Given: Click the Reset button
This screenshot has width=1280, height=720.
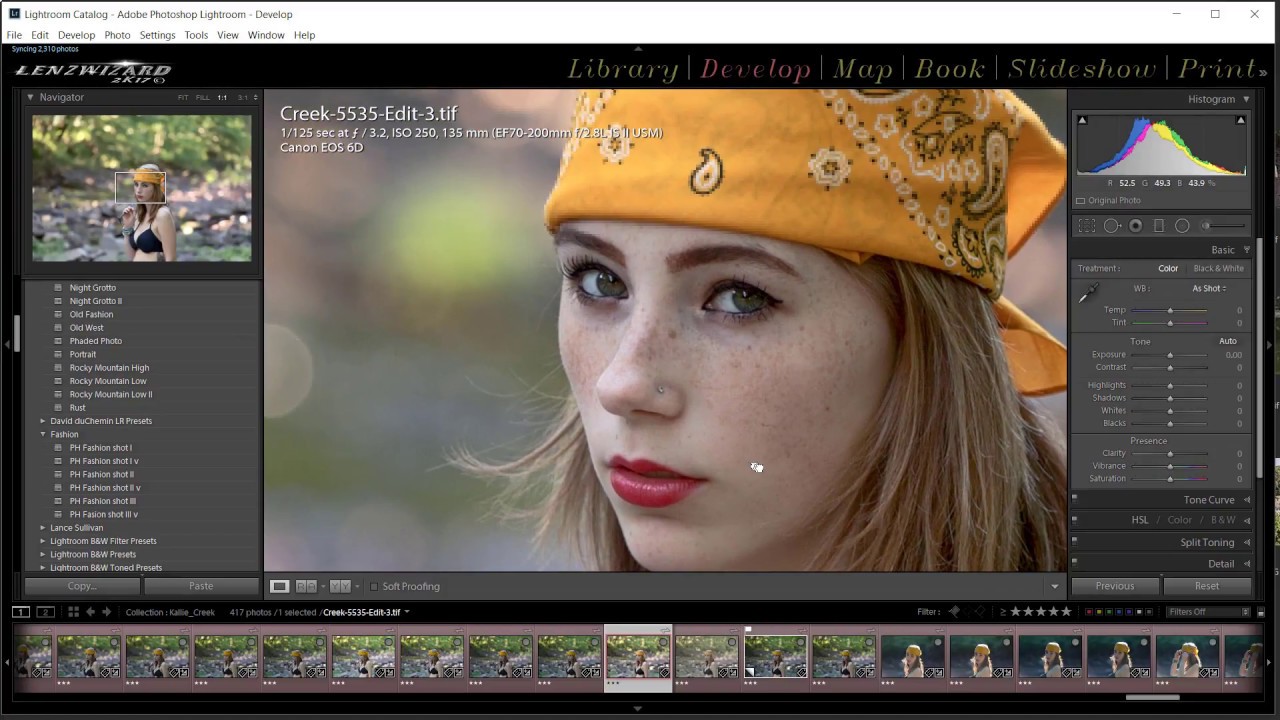Looking at the screenshot, I should point(1207,586).
